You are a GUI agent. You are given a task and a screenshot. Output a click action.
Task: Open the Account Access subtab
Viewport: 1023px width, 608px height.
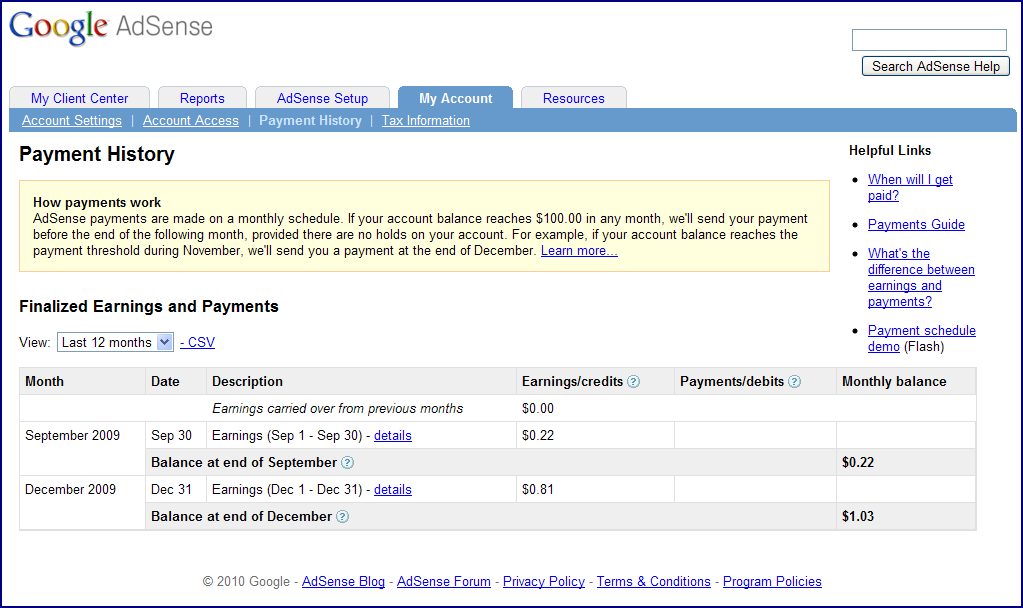(x=191, y=121)
